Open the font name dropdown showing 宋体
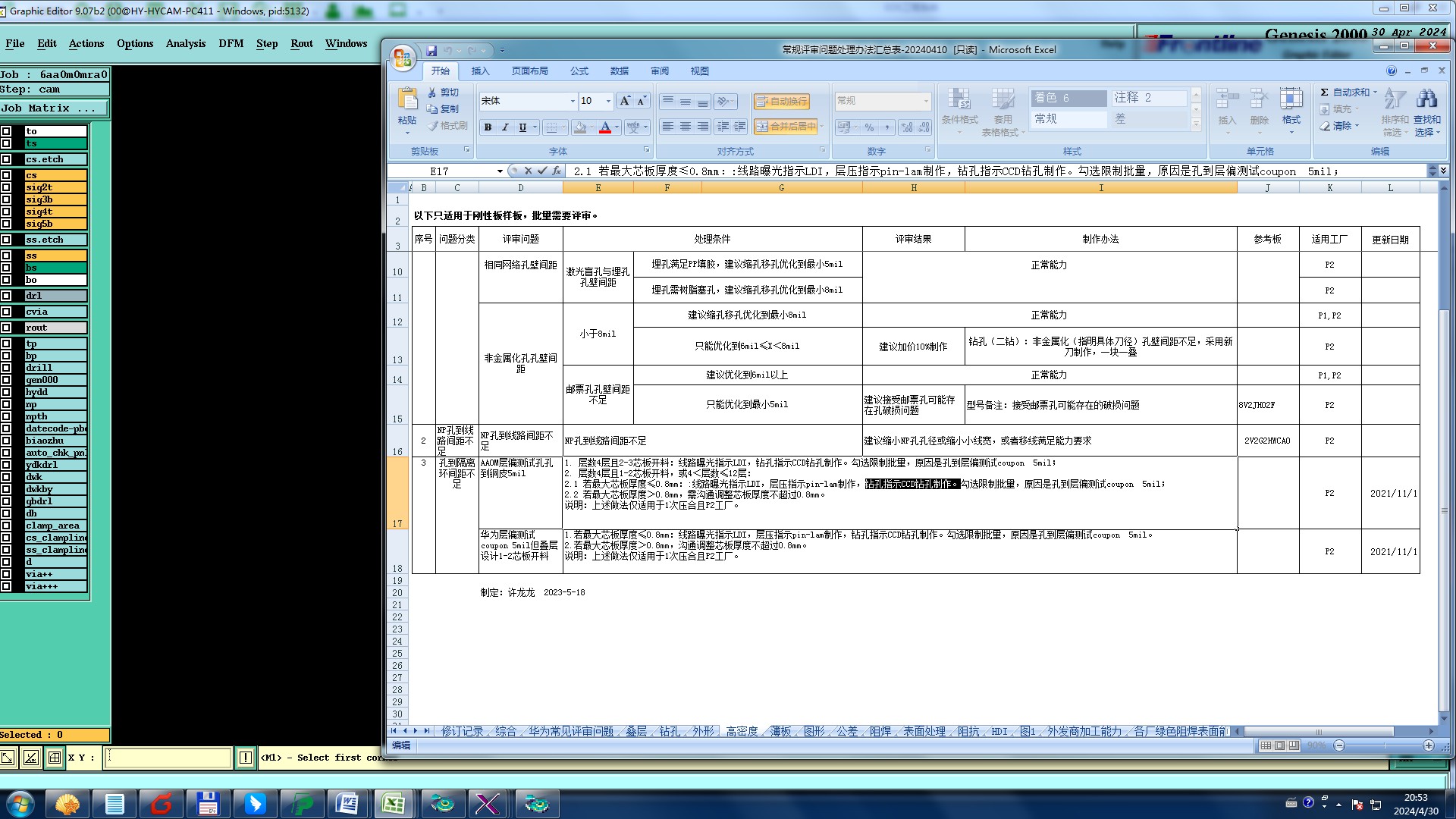Image resolution: width=1456 pixels, height=819 pixels. pyautogui.click(x=573, y=101)
